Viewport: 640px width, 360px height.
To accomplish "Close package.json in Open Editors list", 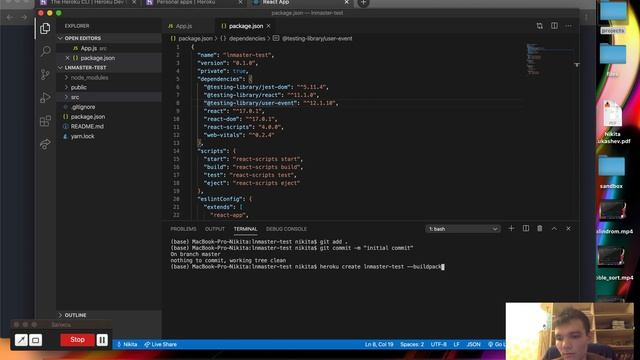I will [67, 58].
